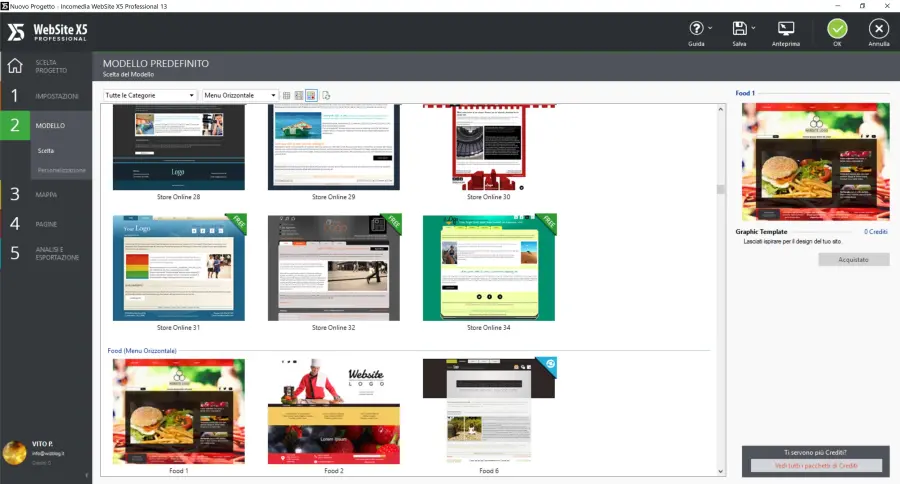Go to step 2 Modello
This screenshot has height=484, width=900.
click(46, 125)
